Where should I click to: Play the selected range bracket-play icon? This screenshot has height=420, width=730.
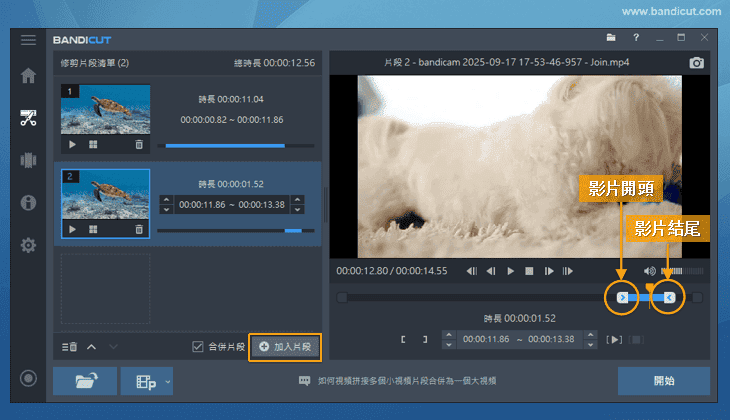[x=614, y=339]
